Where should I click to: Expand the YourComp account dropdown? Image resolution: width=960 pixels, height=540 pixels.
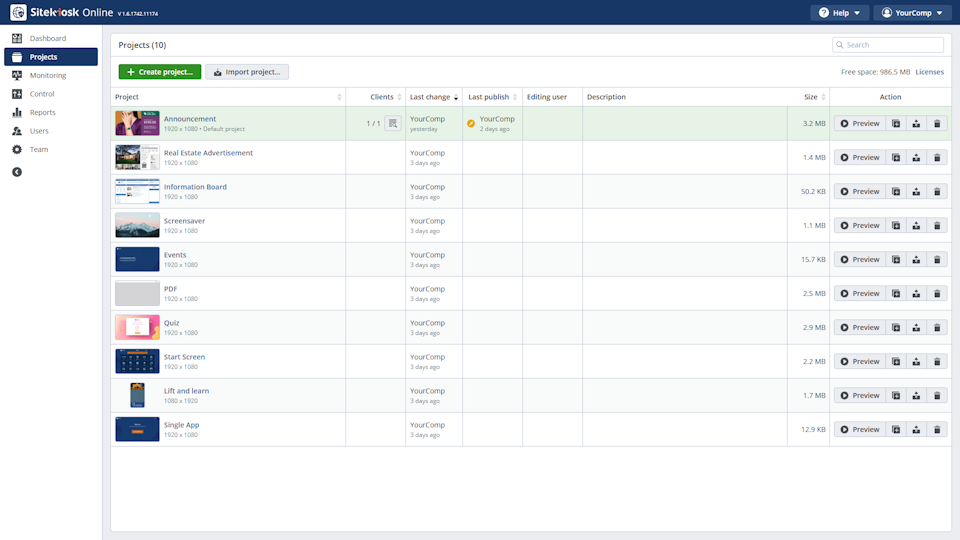[912, 13]
